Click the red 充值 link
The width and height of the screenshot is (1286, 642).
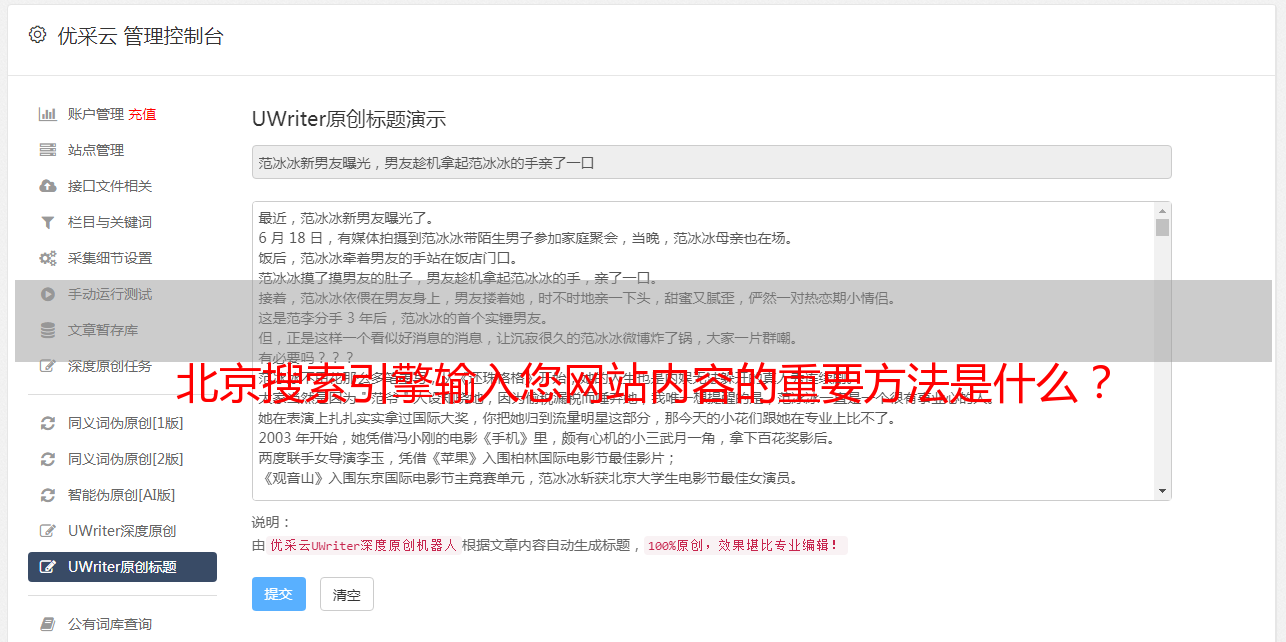[x=142, y=114]
